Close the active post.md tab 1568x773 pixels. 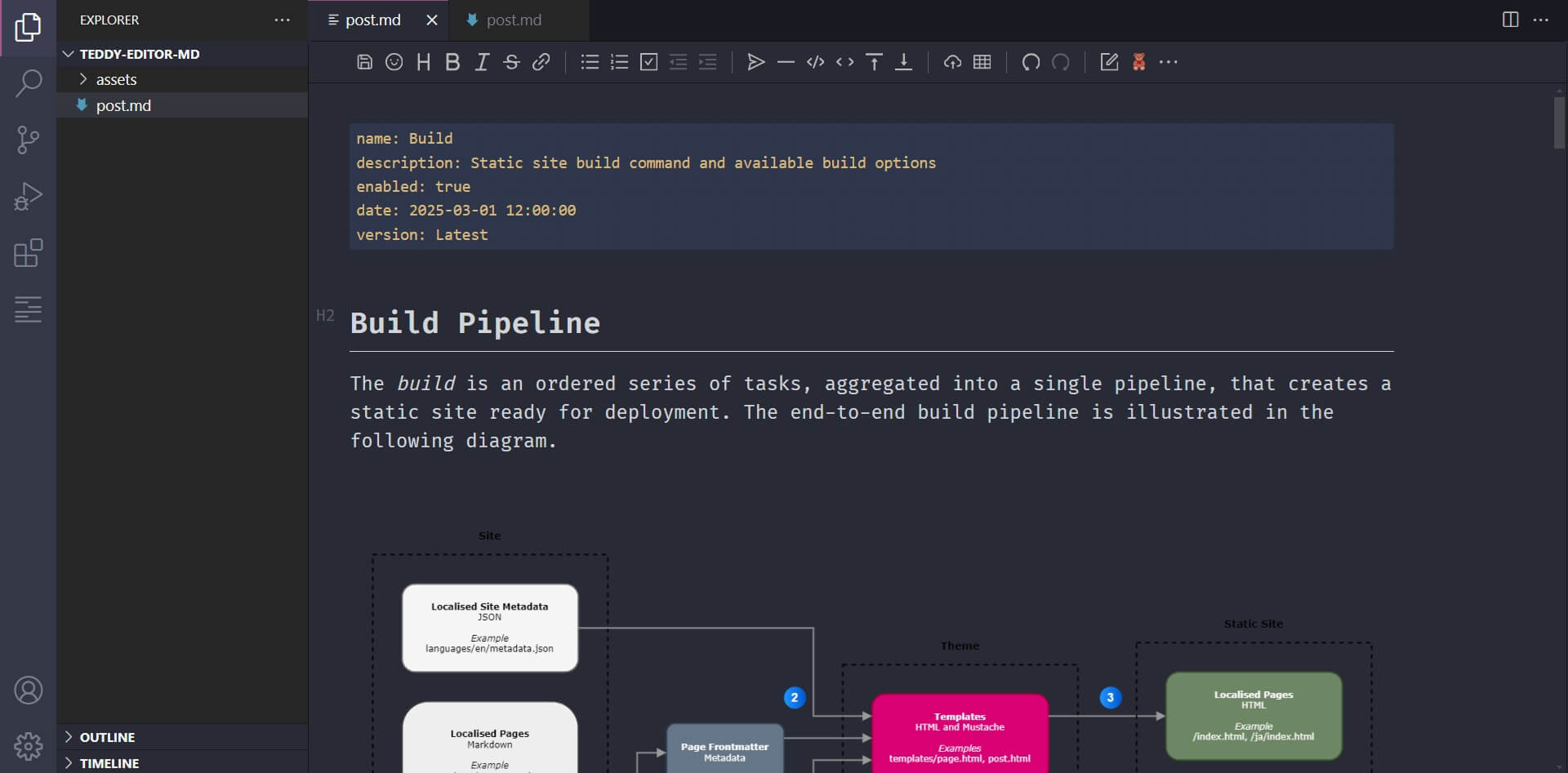click(432, 20)
